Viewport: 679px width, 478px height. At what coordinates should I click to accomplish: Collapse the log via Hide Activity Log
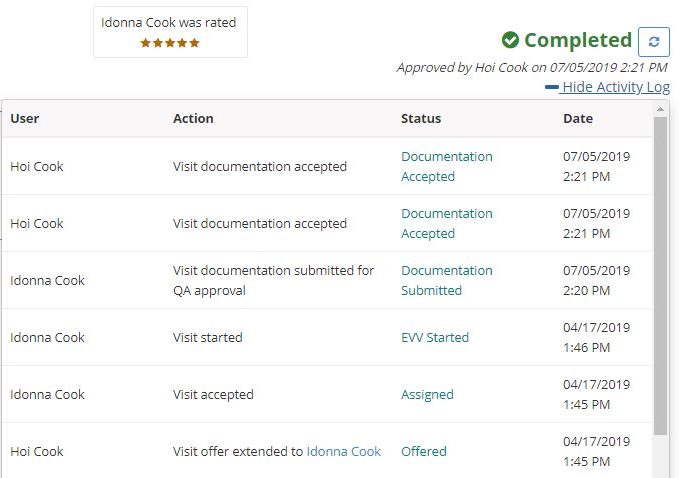tap(615, 87)
